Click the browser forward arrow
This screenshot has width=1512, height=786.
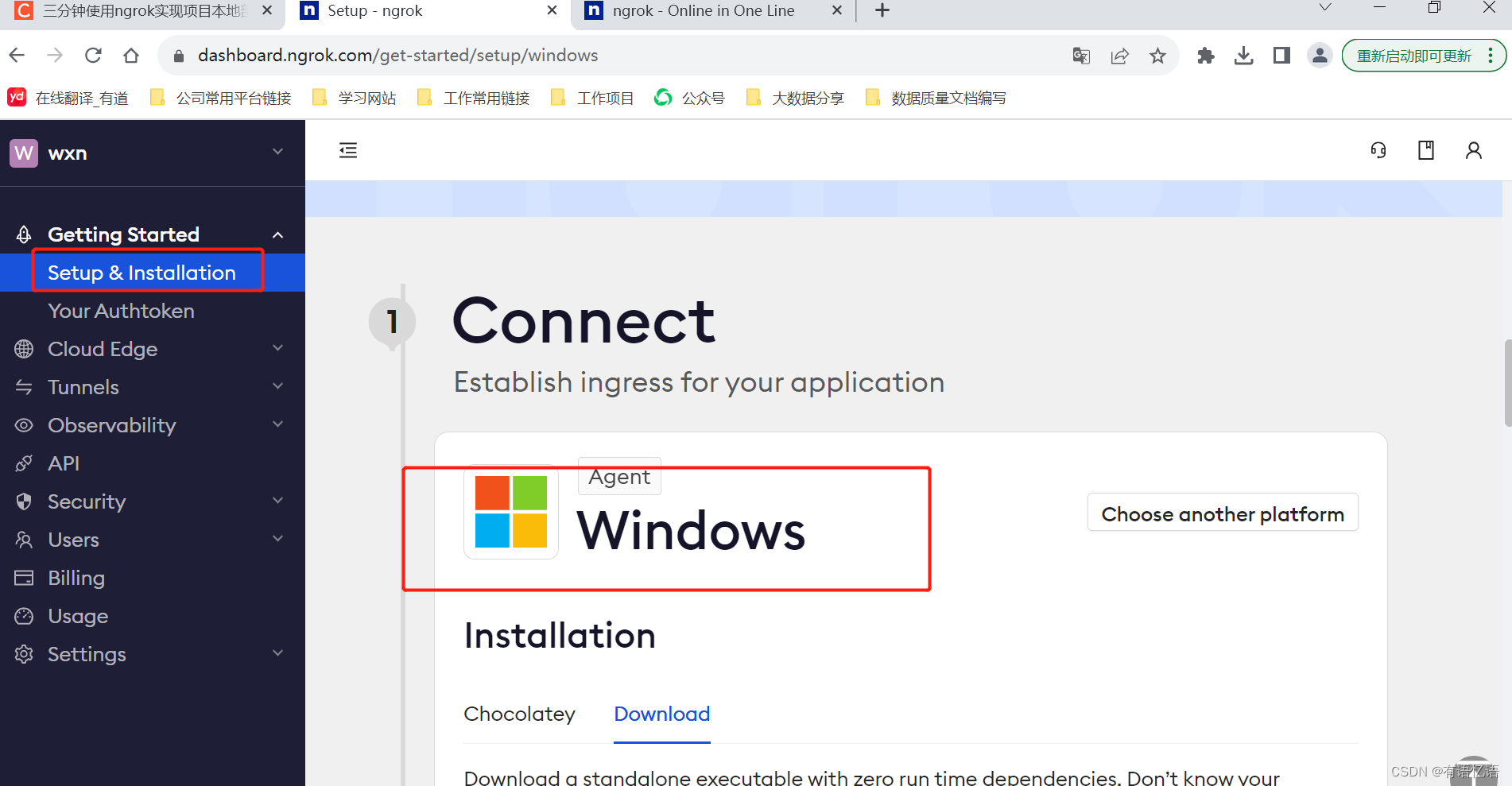(55, 56)
